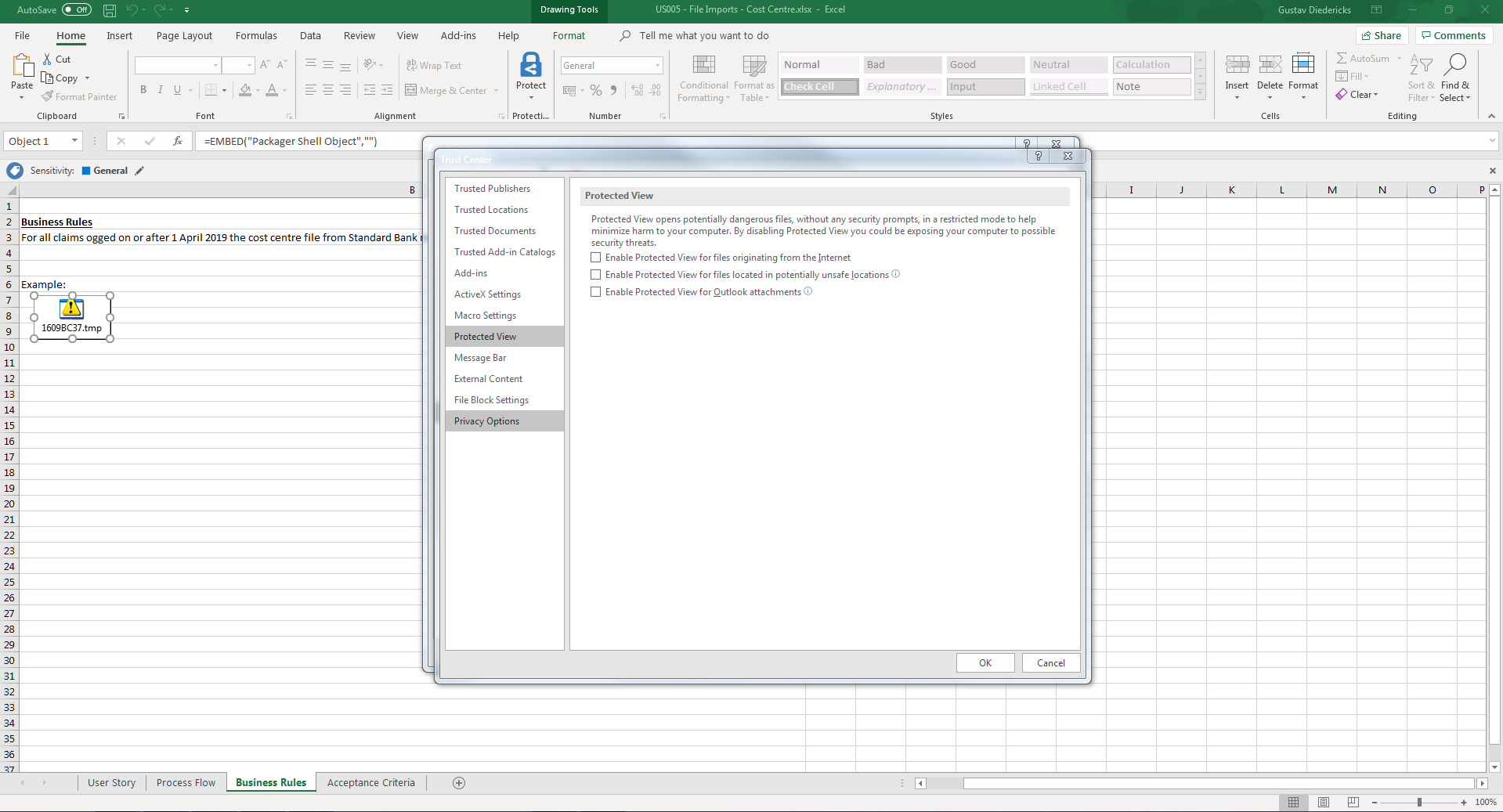Apply Italic formatting

pos(161,90)
